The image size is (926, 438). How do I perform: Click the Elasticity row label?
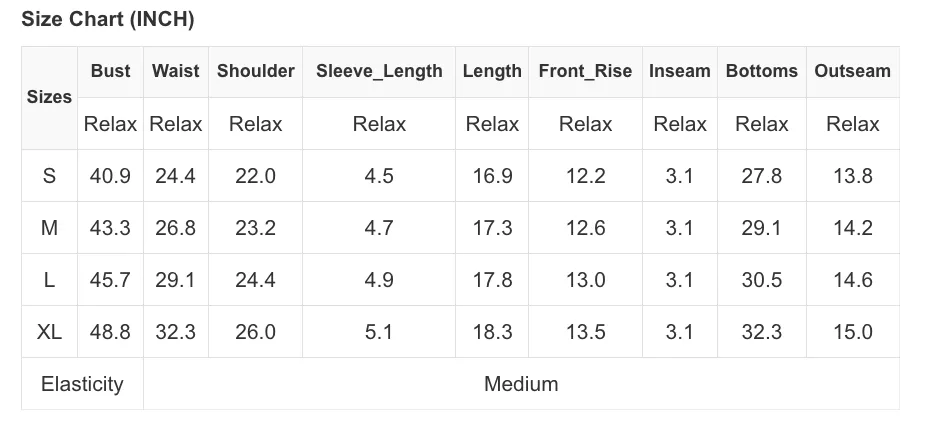pos(82,384)
